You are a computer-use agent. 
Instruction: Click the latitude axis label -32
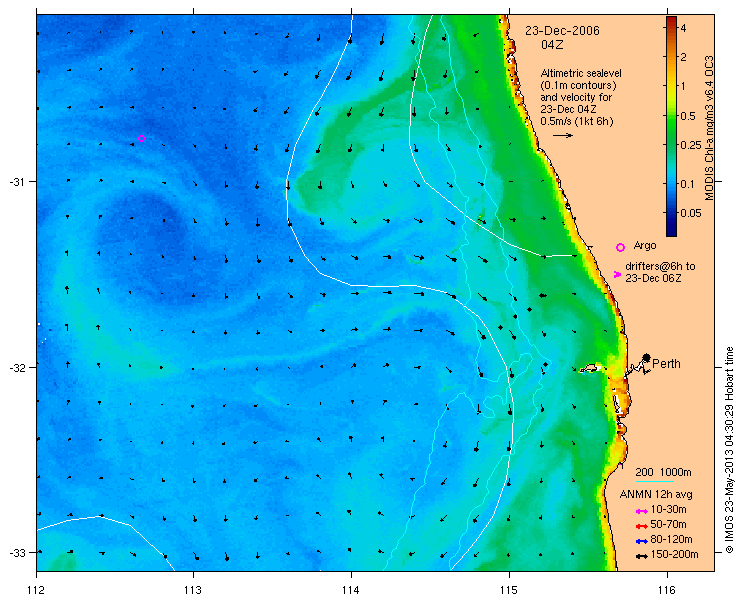pyautogui.click(x=18, y=367)
